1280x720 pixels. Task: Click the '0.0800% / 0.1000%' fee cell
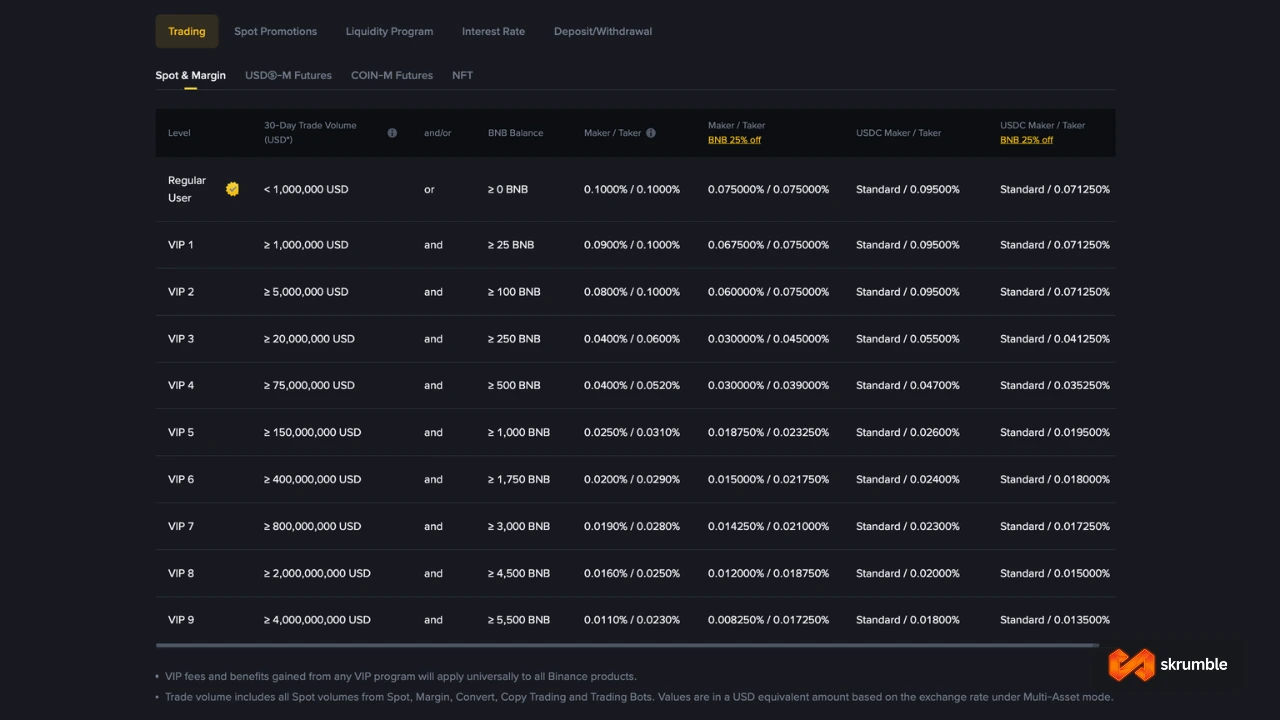coord(632,292)
